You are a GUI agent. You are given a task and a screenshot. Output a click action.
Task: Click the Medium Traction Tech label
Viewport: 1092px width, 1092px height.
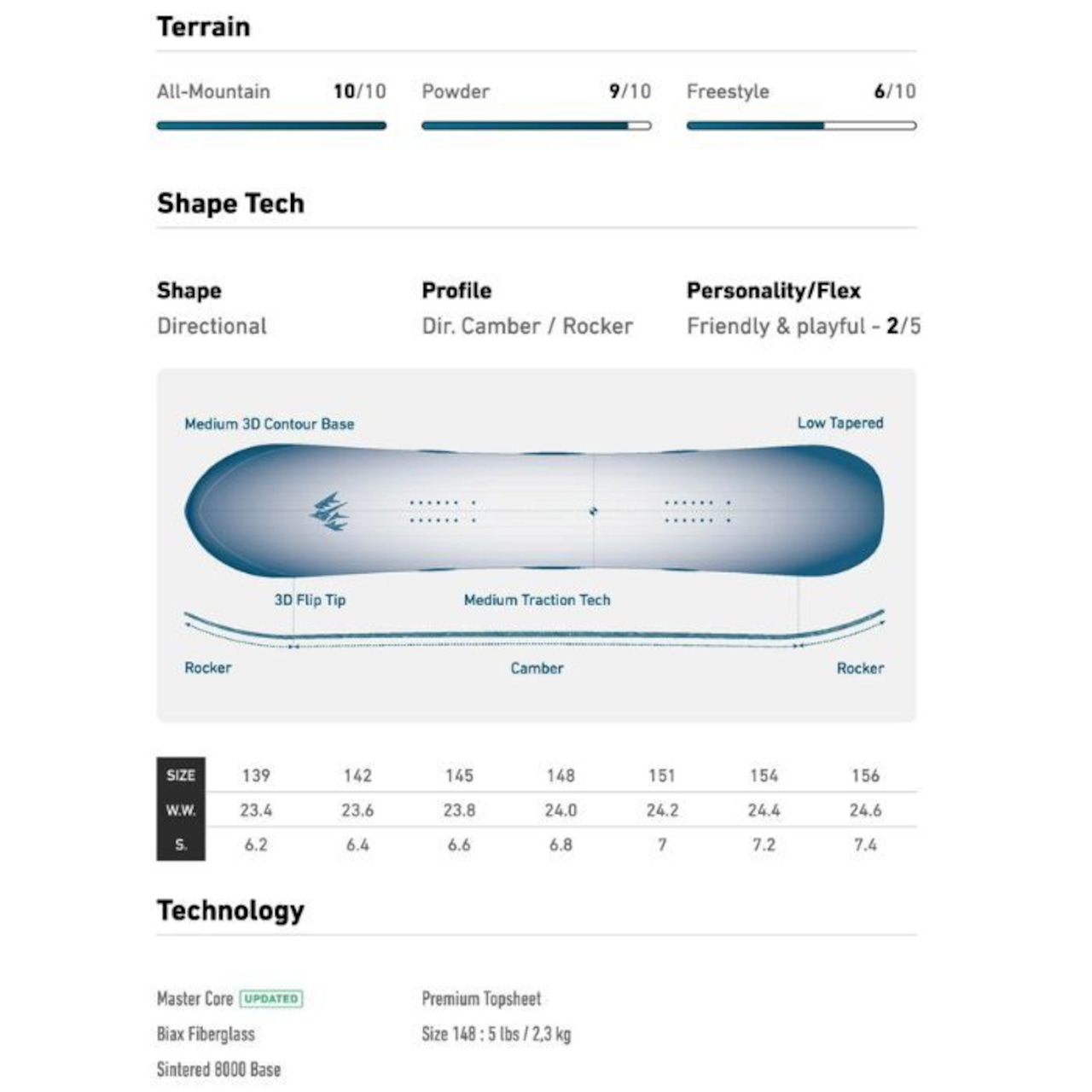click(x=537, y=600)
